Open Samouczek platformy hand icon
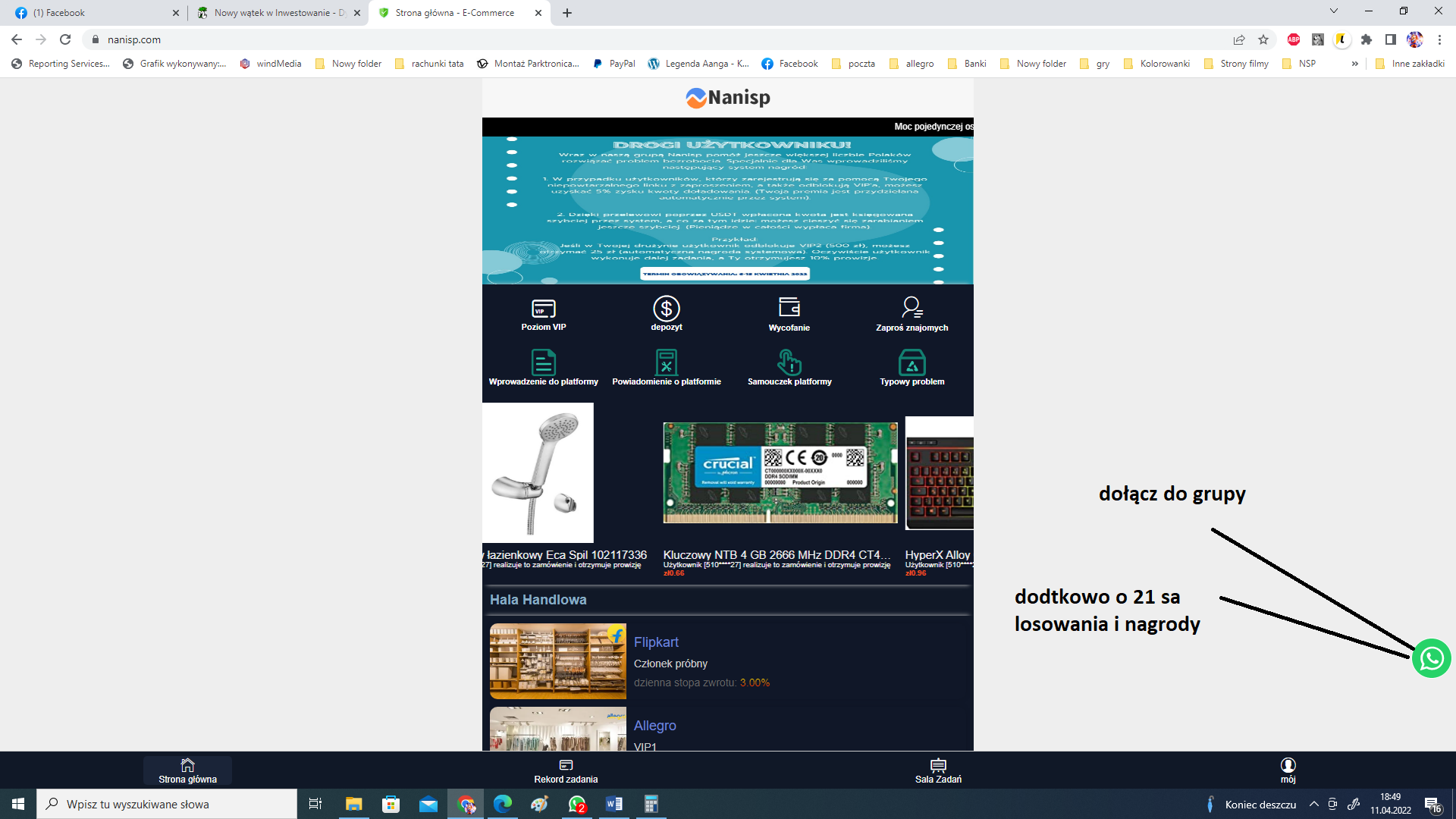1456x819 pixels. pyautogui.click(x=789, y=362)
